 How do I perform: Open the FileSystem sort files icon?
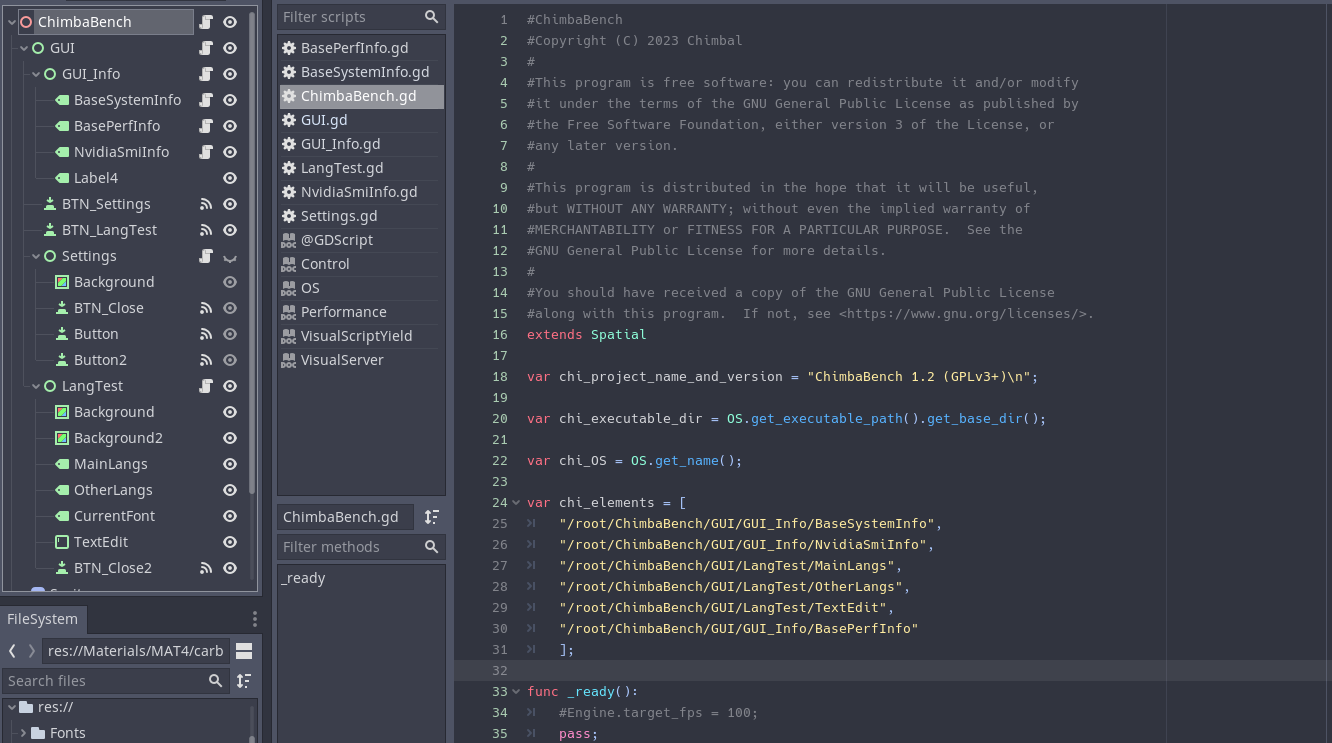point(244,681)
